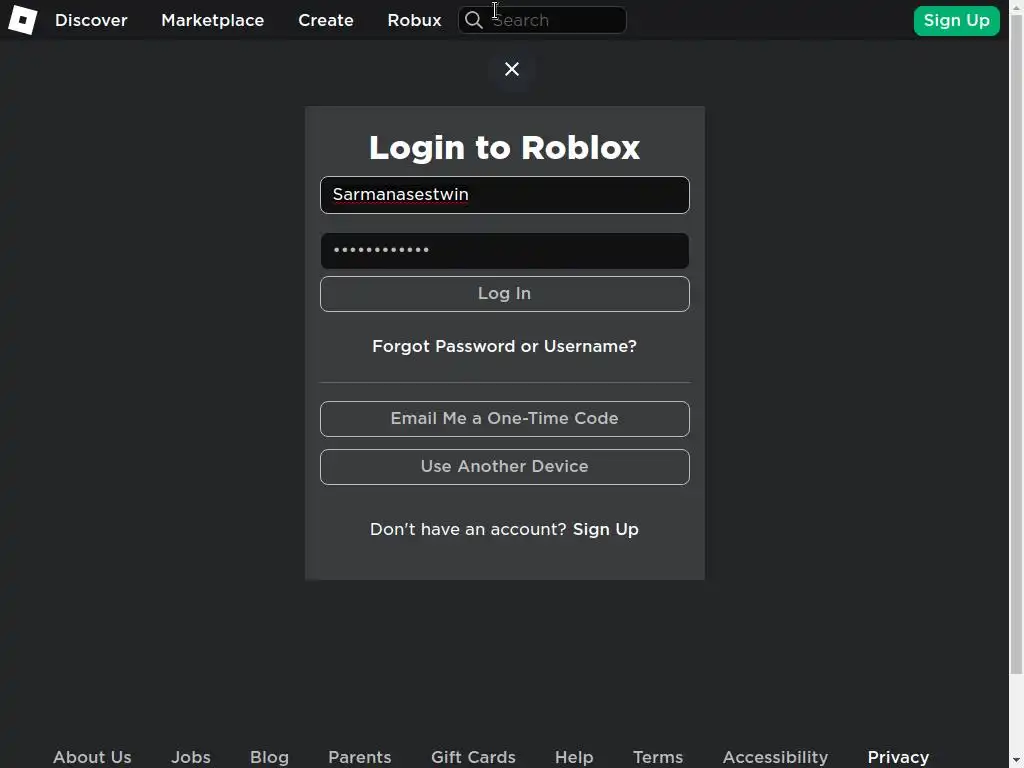Screen dimensions: 1024x768
Task: Click Use Another Device button
Action: [x=505, y=467]
